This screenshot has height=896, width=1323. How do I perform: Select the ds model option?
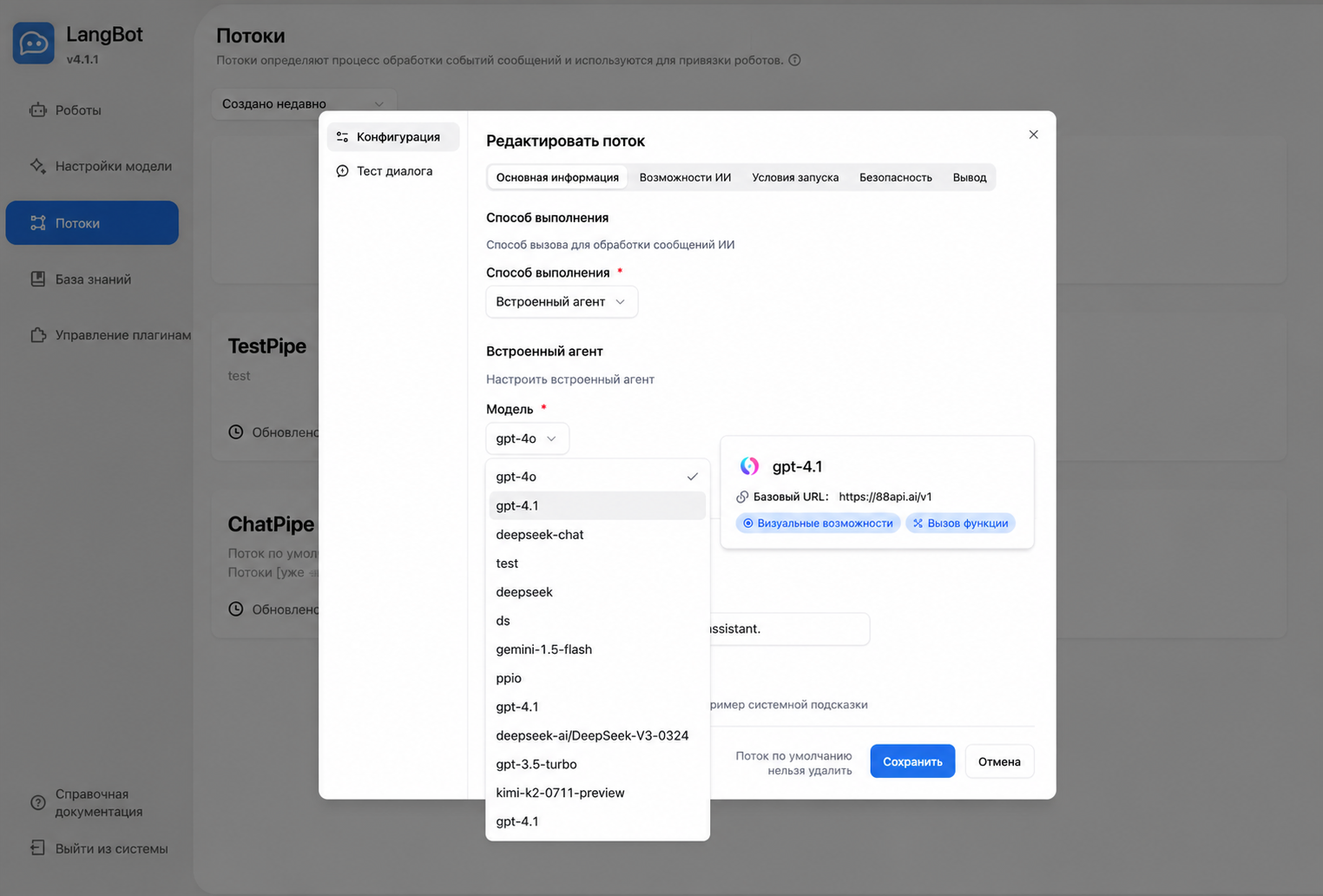597,620
